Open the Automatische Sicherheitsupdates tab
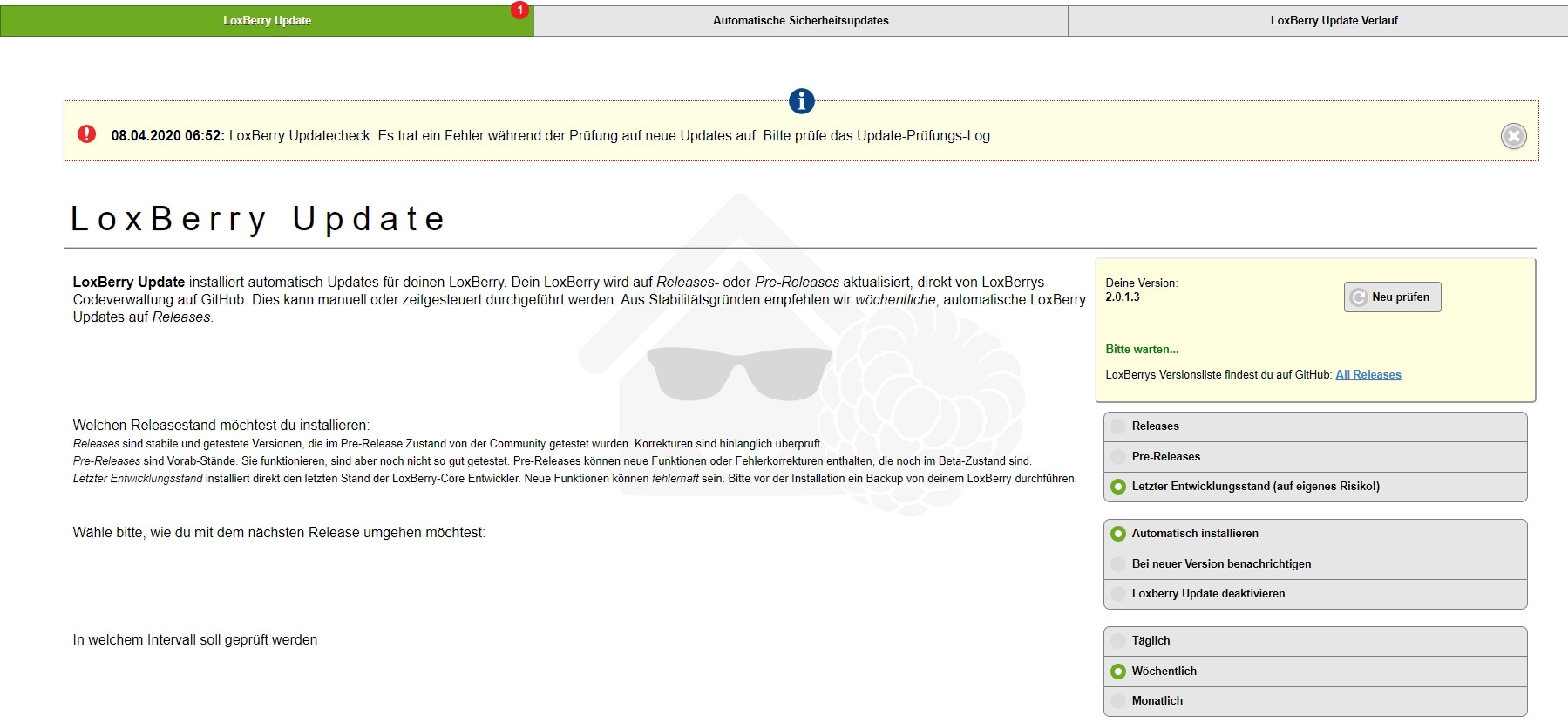1568x723 pixels. (801, 21)
